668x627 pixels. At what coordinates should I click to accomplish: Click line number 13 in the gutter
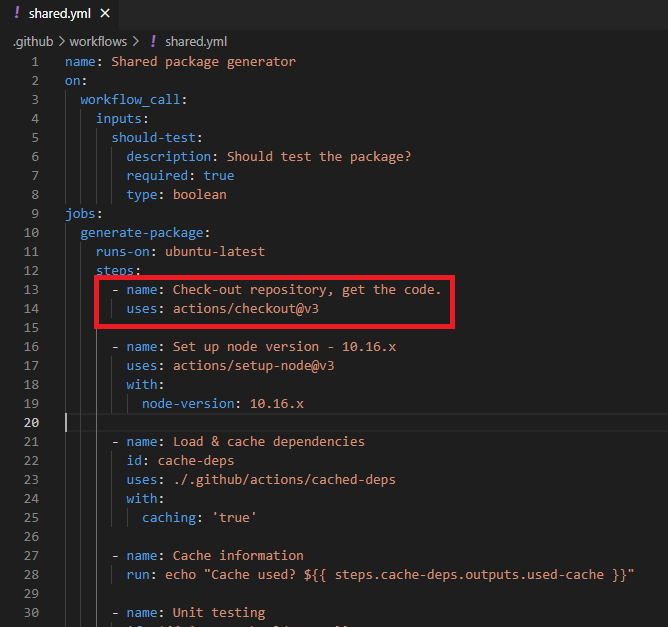tap(34, 290)
